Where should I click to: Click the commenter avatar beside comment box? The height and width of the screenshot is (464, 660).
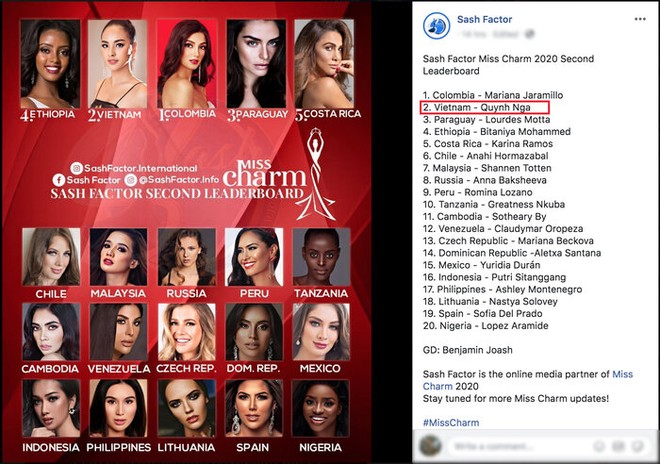(431, 446)
